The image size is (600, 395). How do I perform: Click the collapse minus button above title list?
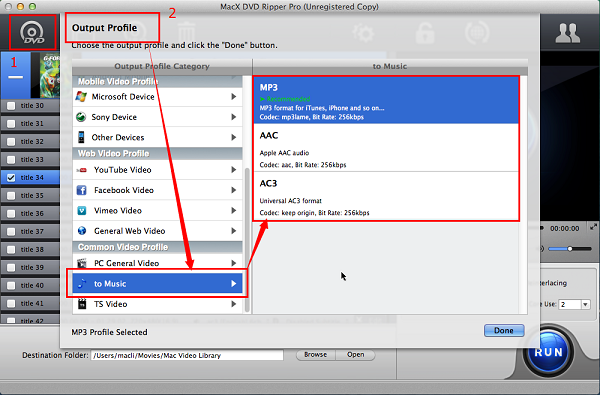[16, 77]
